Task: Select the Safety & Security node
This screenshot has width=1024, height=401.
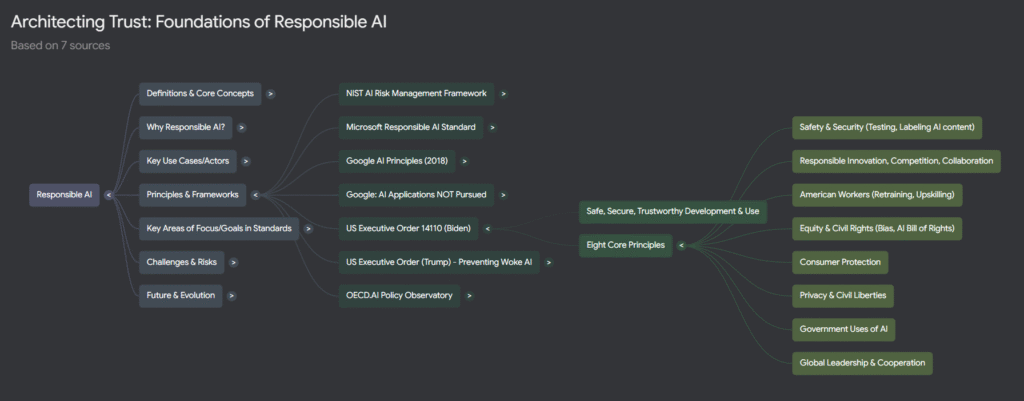Action: (x=887, y=127)
